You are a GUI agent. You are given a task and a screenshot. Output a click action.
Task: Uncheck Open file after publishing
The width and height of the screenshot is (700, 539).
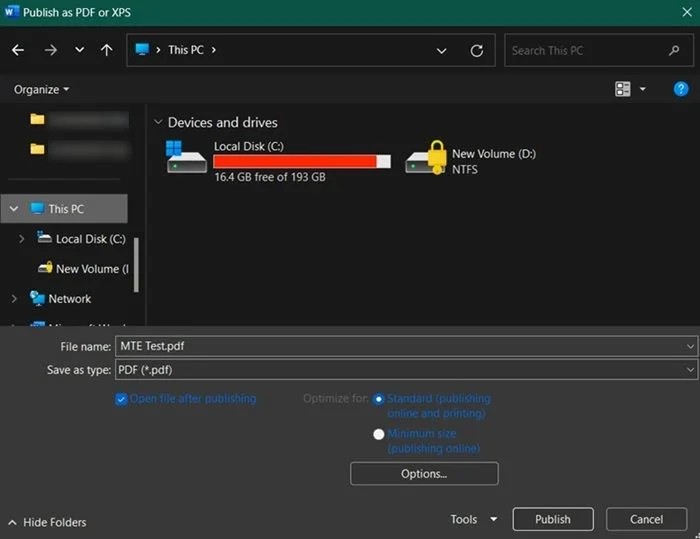[x=121, y=399]
